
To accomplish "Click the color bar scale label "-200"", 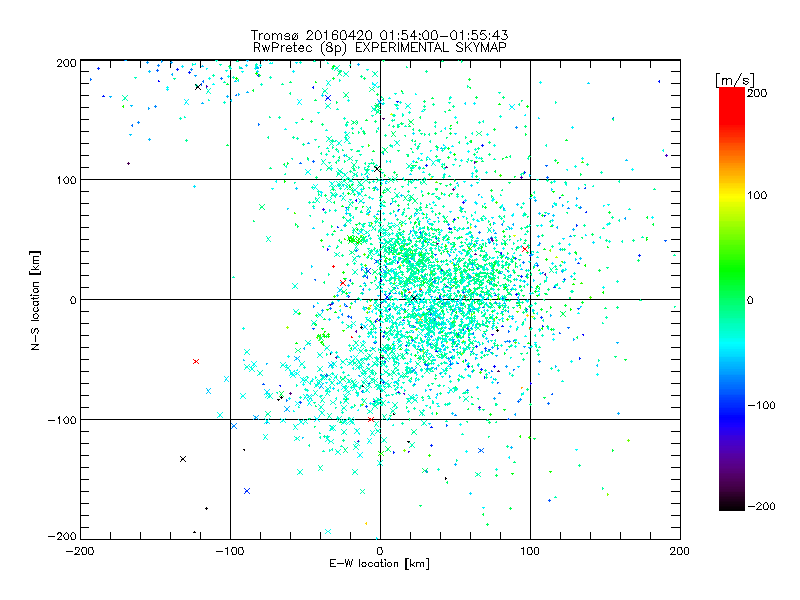I will point(761,506).
